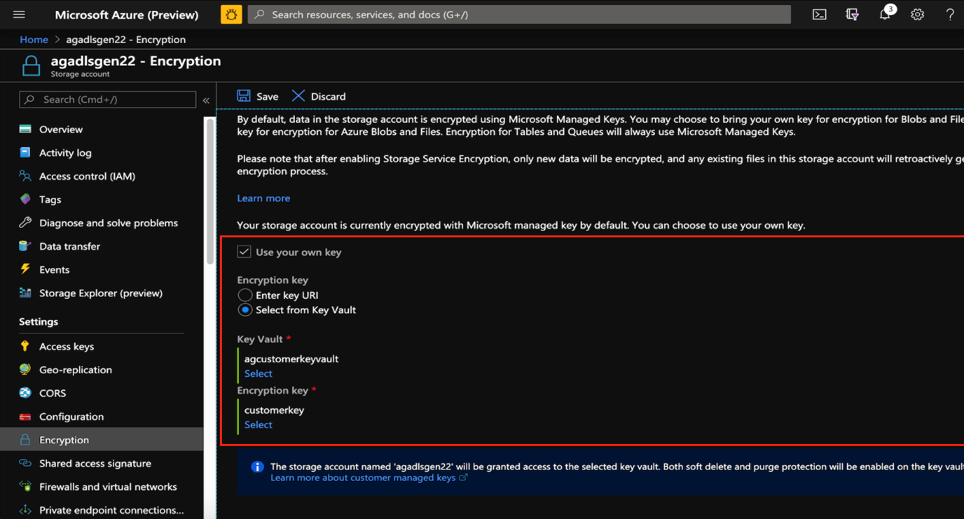The image size is (964, 519).
Task: Click the Events lightning icon
Action: point(25,269)
